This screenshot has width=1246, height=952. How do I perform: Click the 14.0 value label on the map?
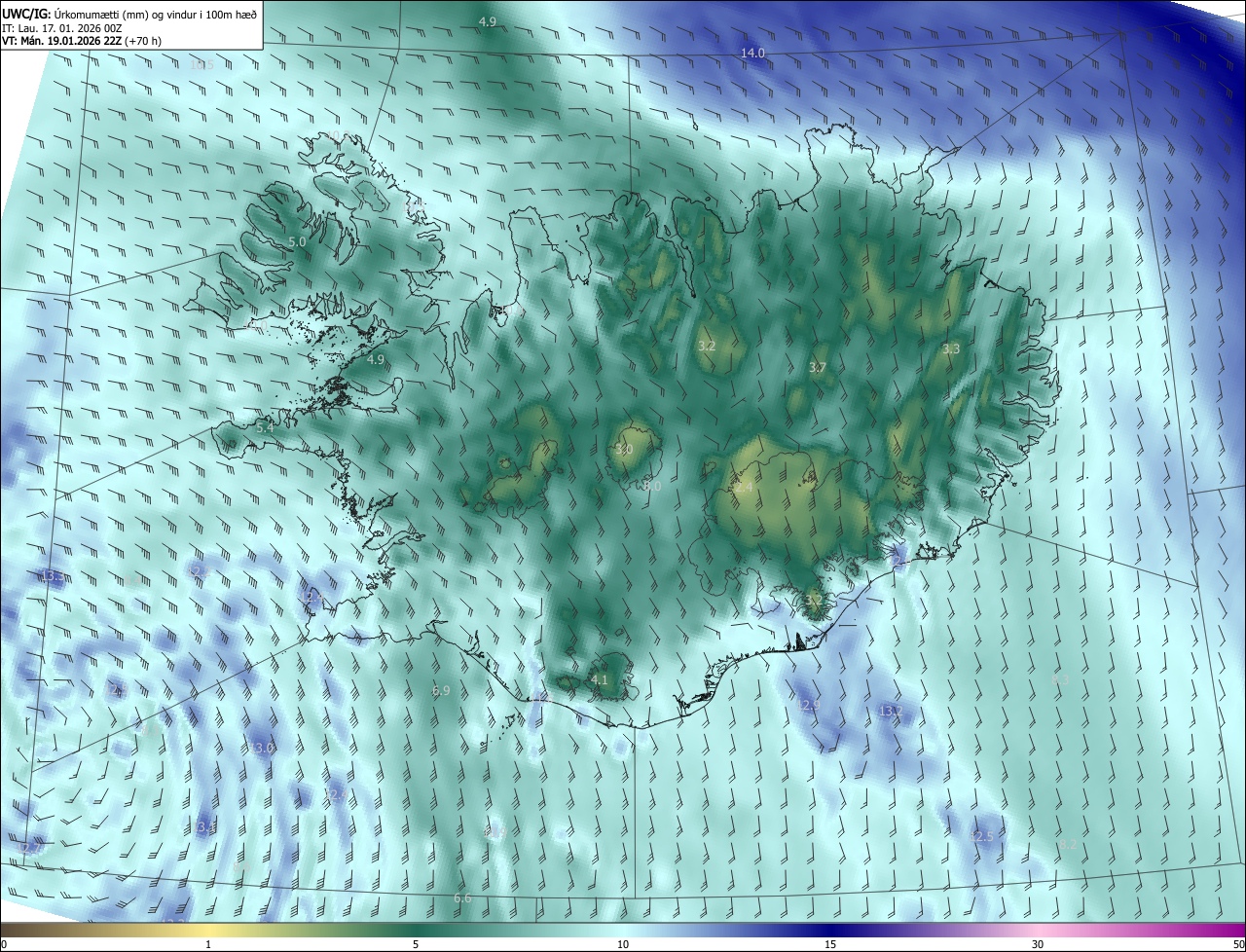[x=753, y=54]
